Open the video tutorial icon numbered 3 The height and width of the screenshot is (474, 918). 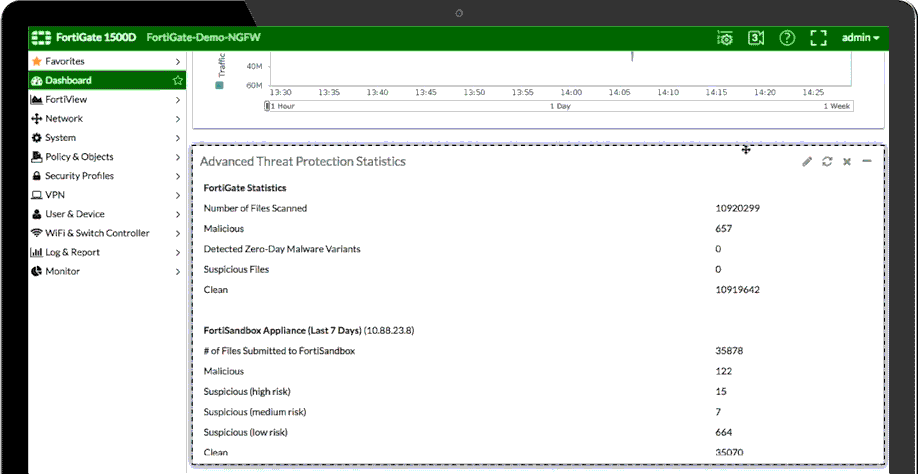pyautogui.click(x=756, y=38)
